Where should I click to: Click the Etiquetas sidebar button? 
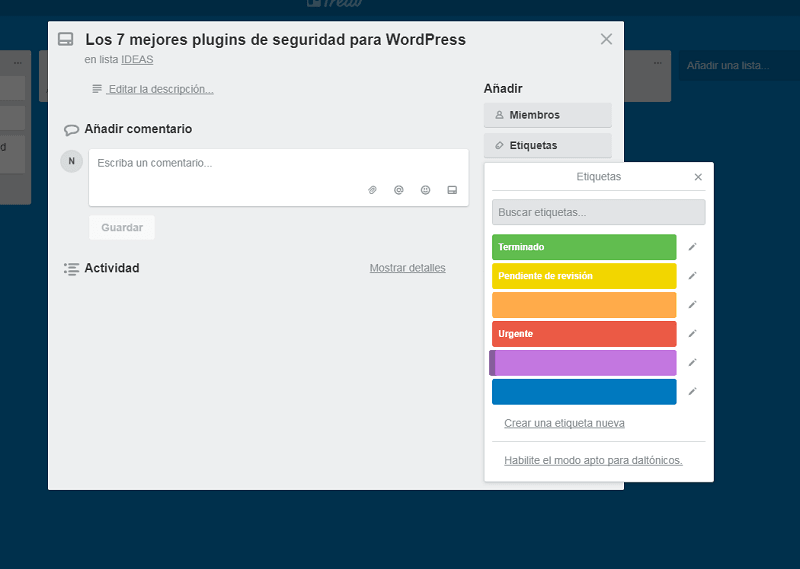click(x=547, y=145)
